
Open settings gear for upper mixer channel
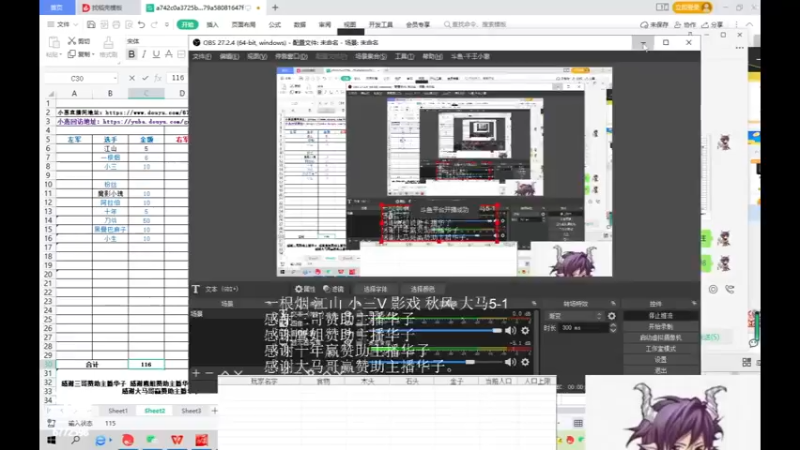pos(526,331)
